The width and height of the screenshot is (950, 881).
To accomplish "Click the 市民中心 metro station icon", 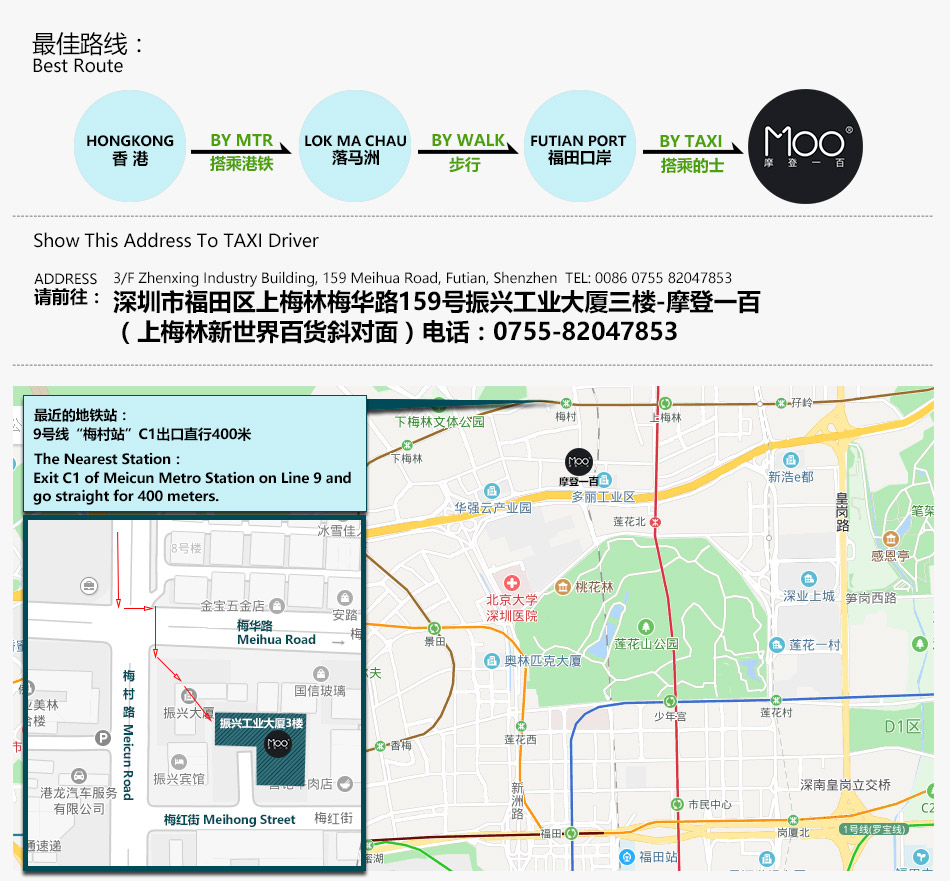I will coord(677,805).
